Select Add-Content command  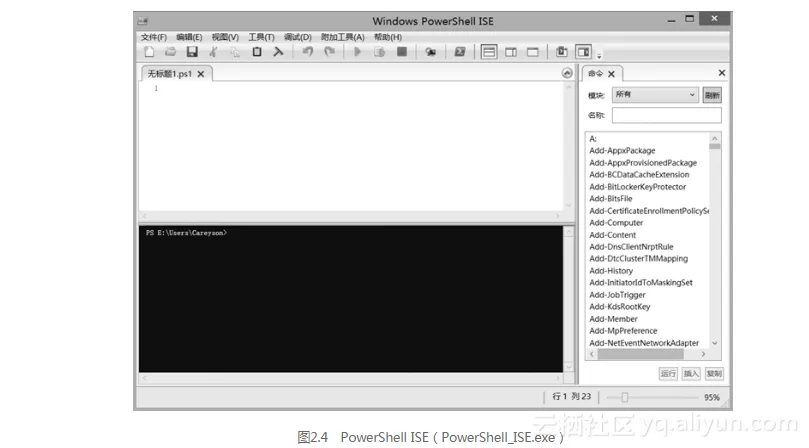pos(612,235)
